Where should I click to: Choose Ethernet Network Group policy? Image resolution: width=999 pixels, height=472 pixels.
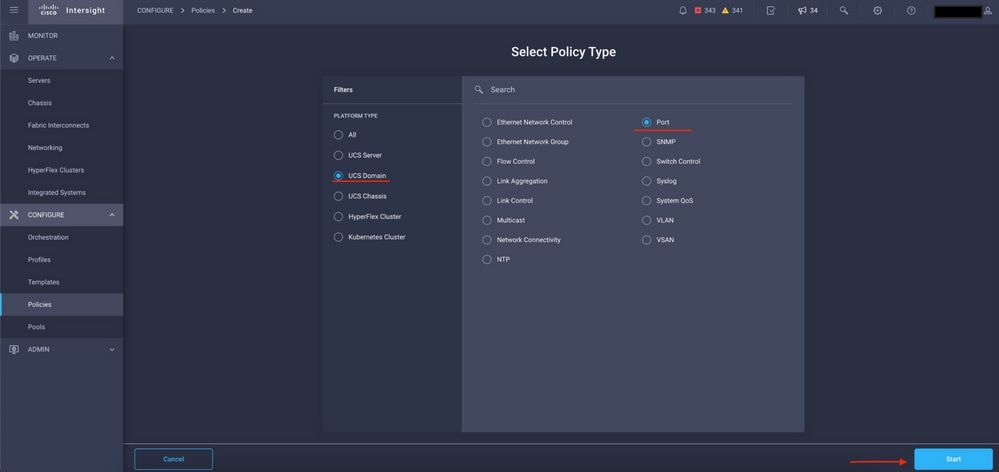click(487, 142)
